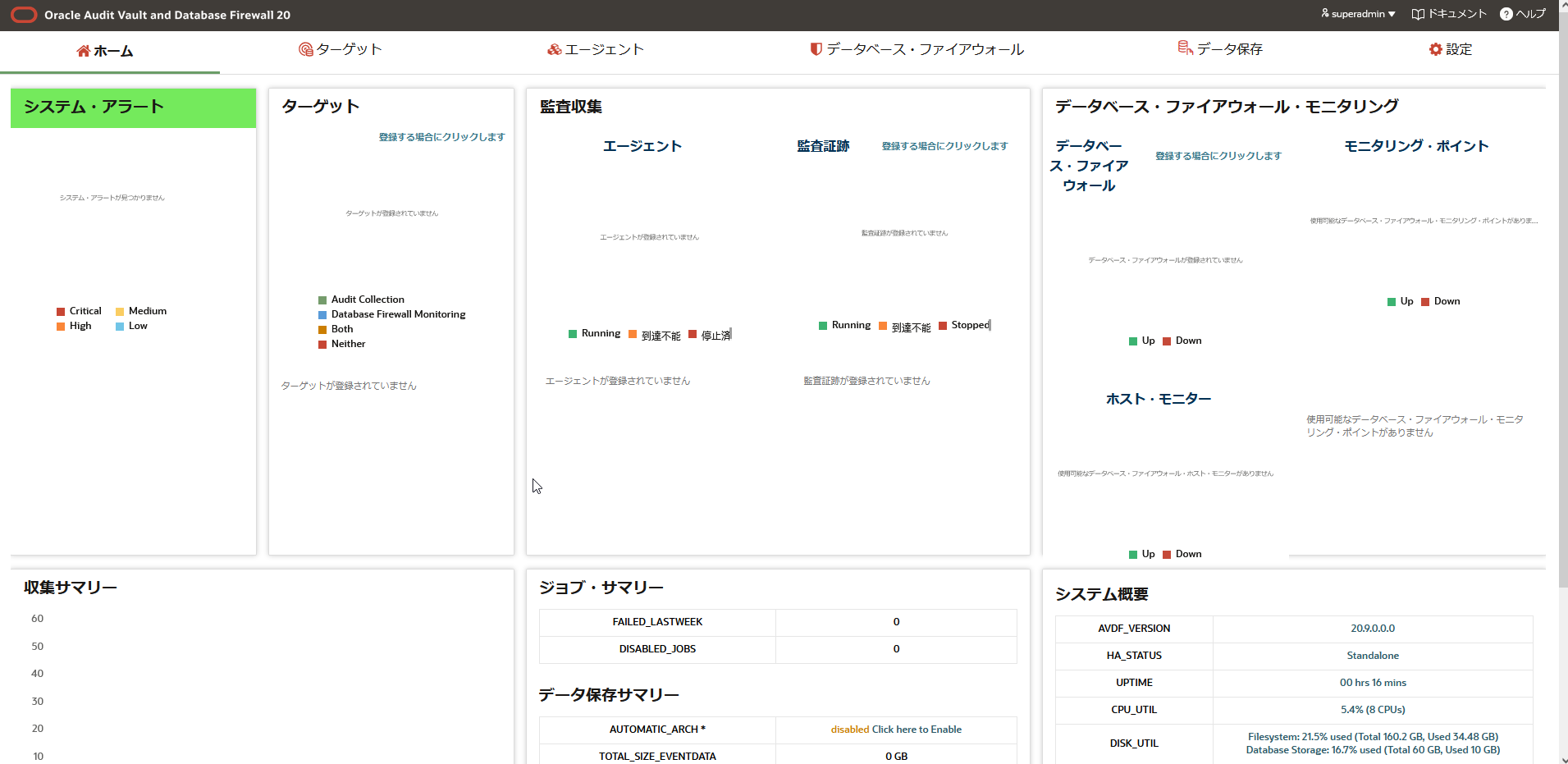Click the superadmin user icon
The width and height of the screenshot is (1568, 764).
(x=1325, y=13)
